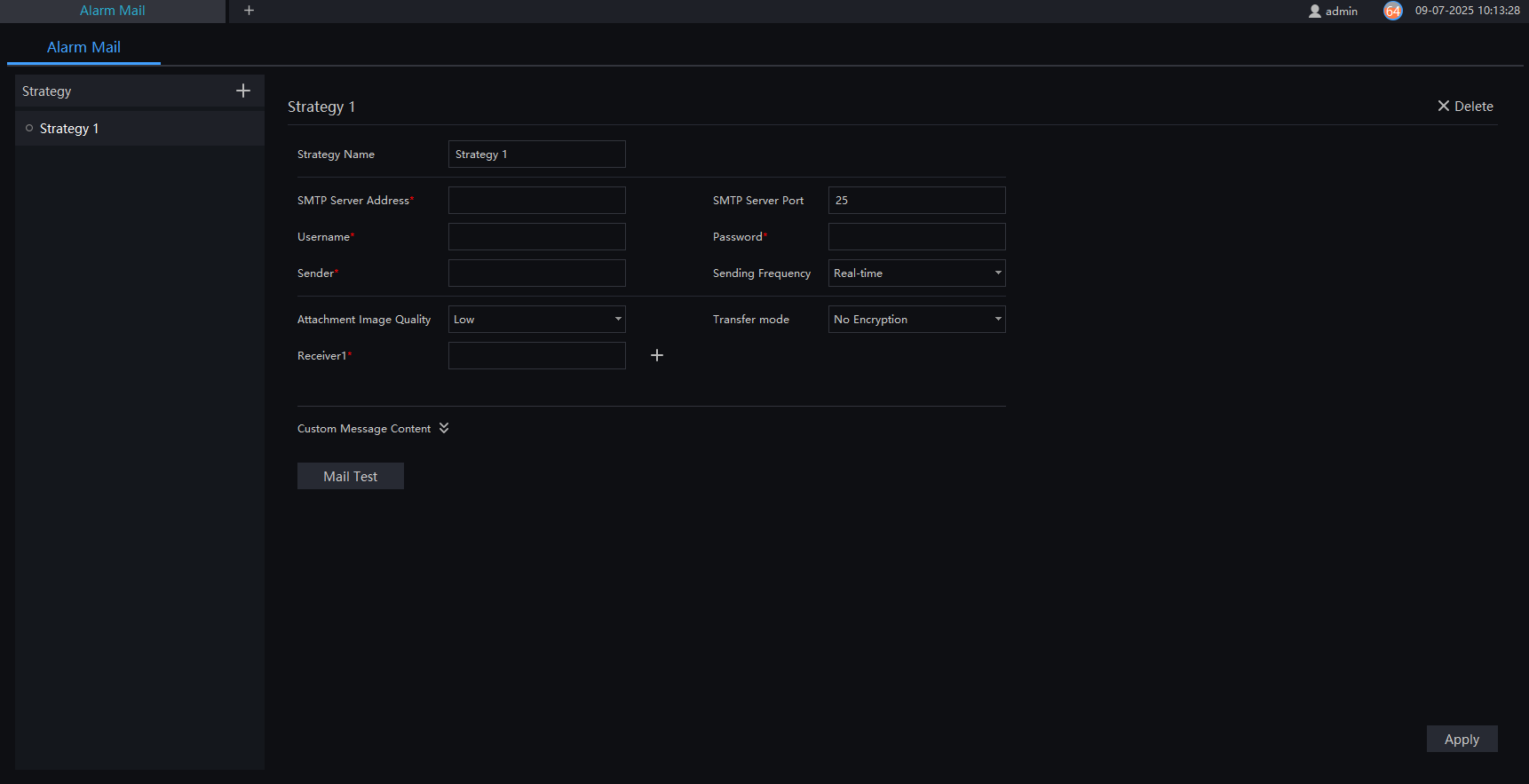Click the admin user icon
The width and height of the screenshot is (1529, 784).
pyautogui.click(x=1315, y=11)
